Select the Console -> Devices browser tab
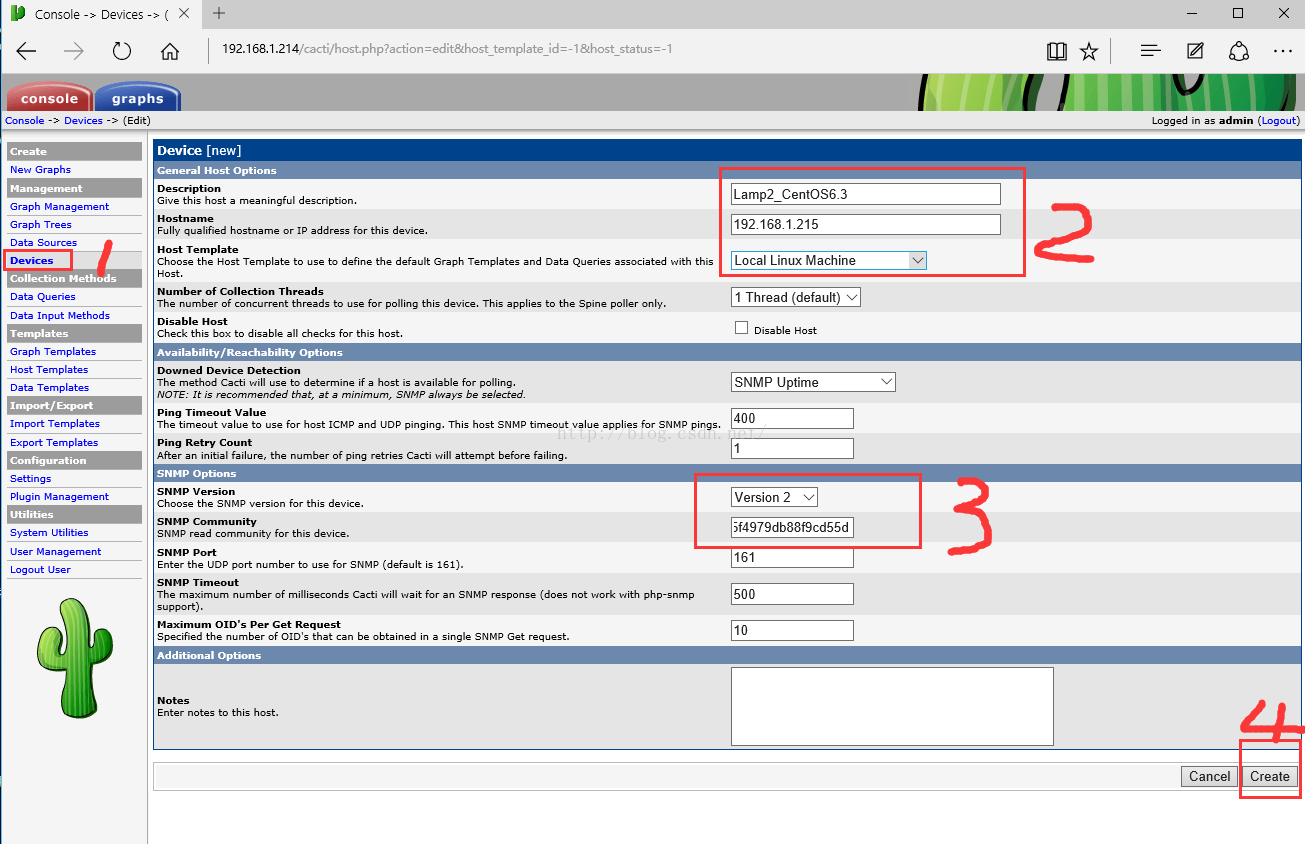This screenshot has height=844, width=1305. click(100, 14)
